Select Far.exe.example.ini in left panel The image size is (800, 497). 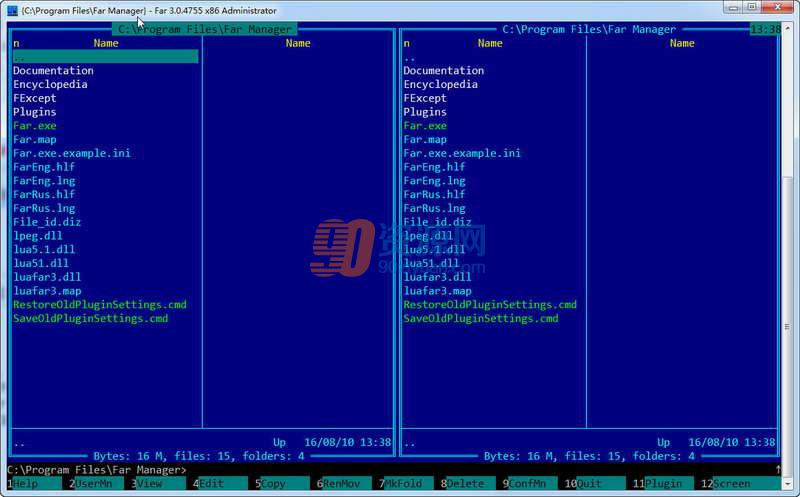tap(72, 153)
